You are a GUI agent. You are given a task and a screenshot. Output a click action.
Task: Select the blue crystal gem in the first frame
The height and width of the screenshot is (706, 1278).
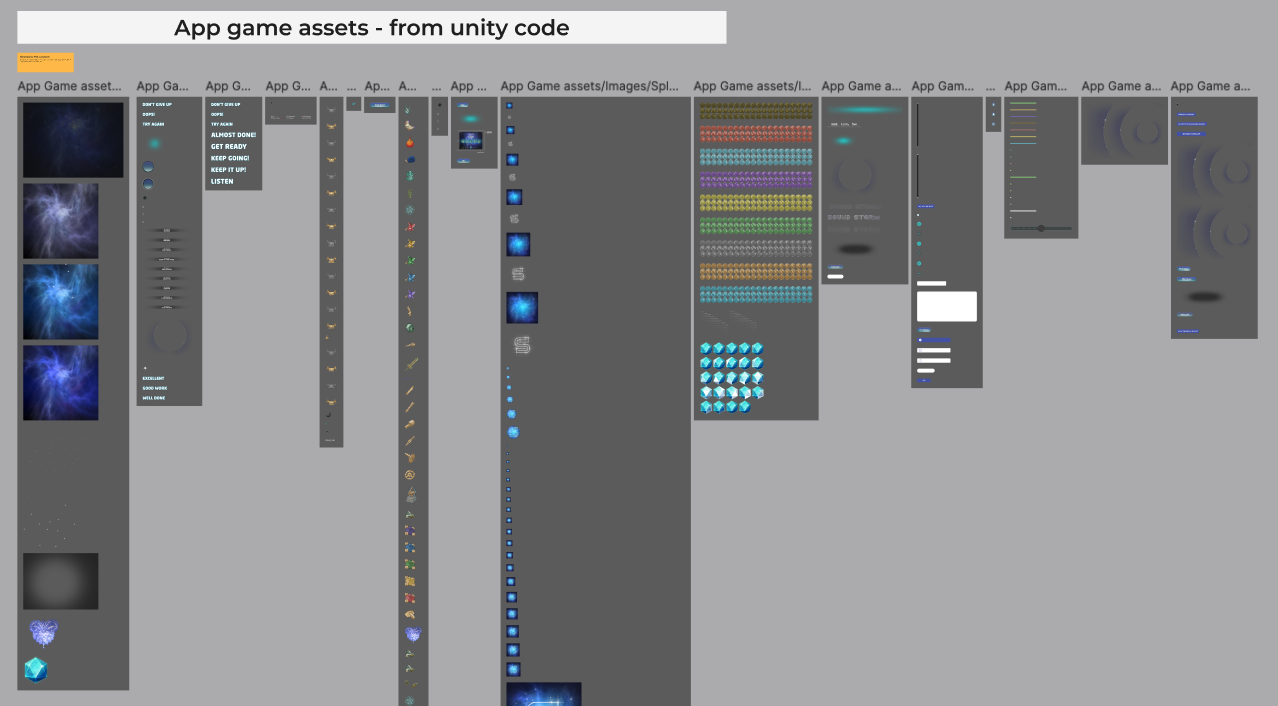pos(36,669)
